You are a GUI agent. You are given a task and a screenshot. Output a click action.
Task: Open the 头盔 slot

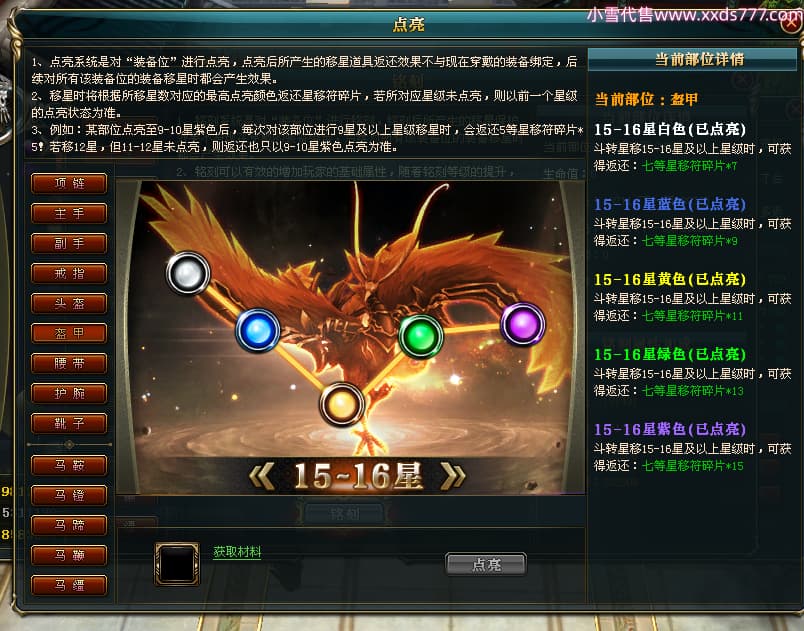69,303
